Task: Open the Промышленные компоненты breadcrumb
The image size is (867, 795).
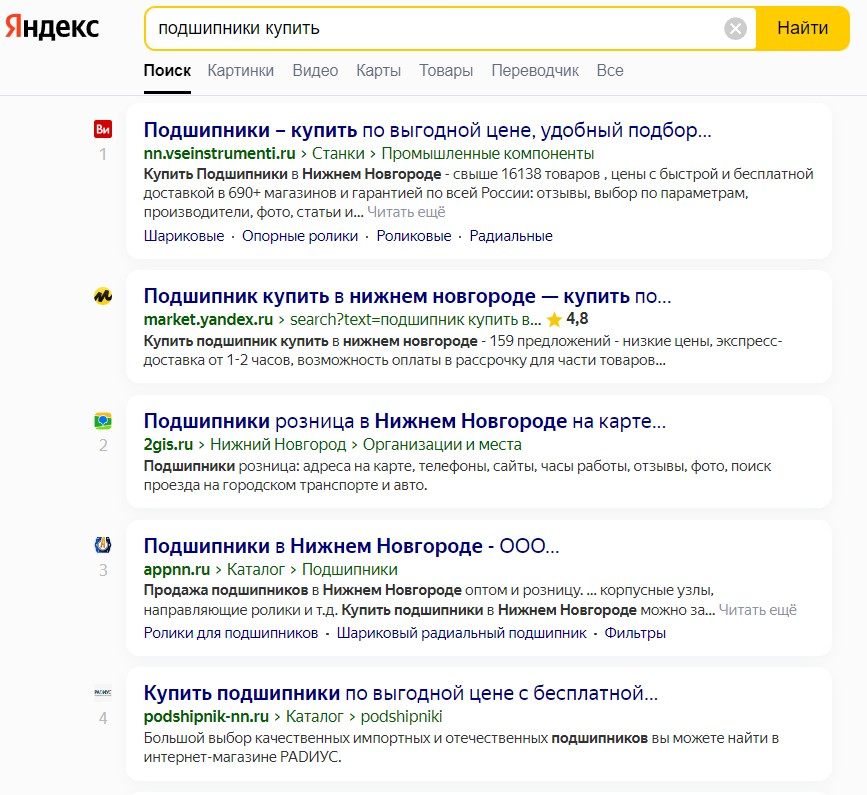Action: 488,154
